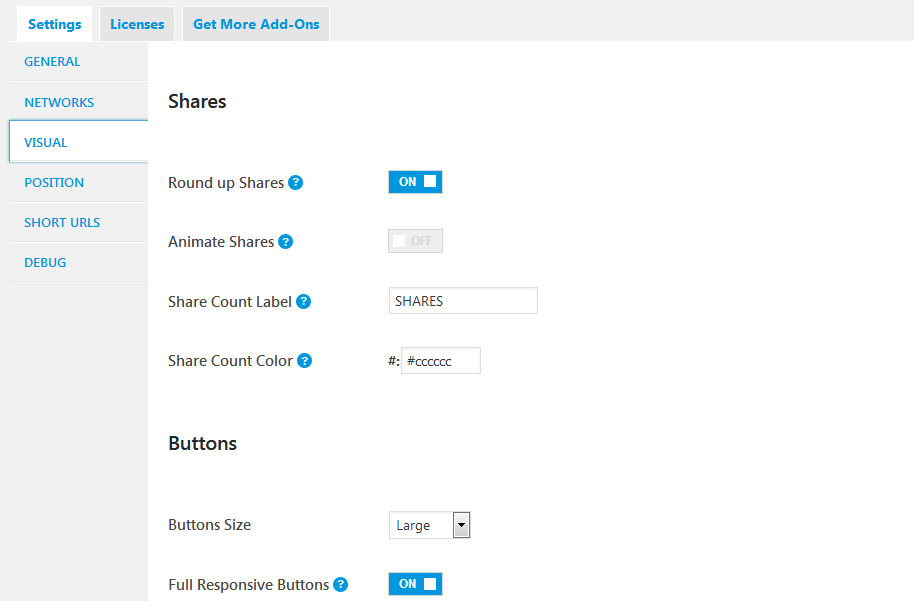Click help icon beside Animate Shares
This screenshot has width=914, height=601.
(286, 242)
